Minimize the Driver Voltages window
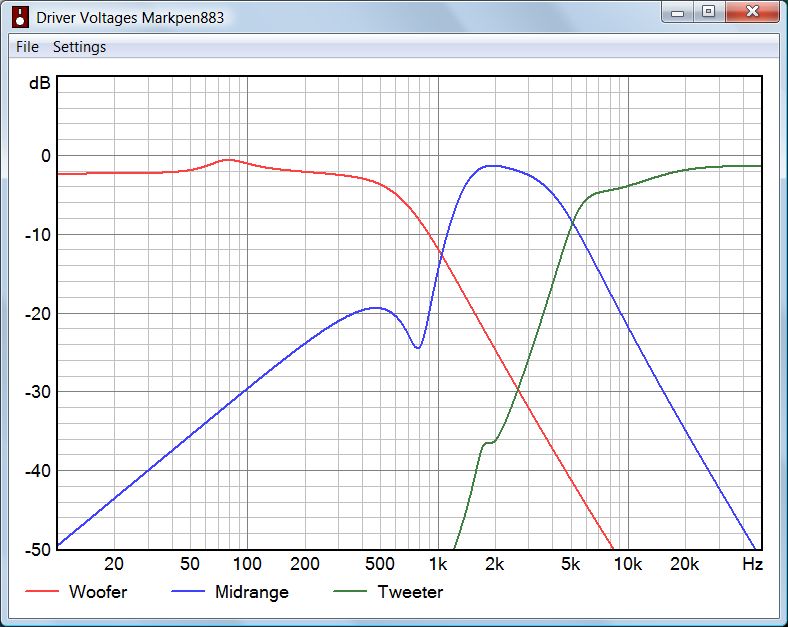Screen dimensions: 788x627 tap(677, 12)
